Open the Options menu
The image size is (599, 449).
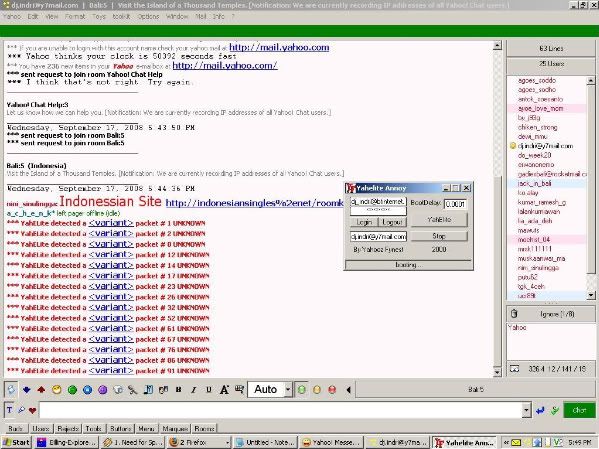click(x=148, y=16)
